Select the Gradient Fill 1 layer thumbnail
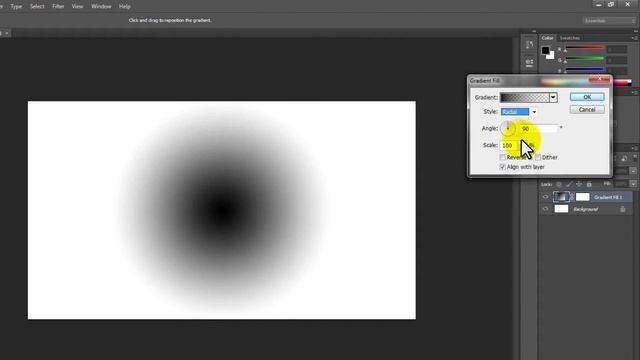This screenshot has height=360, width=640. pos(561,197)
